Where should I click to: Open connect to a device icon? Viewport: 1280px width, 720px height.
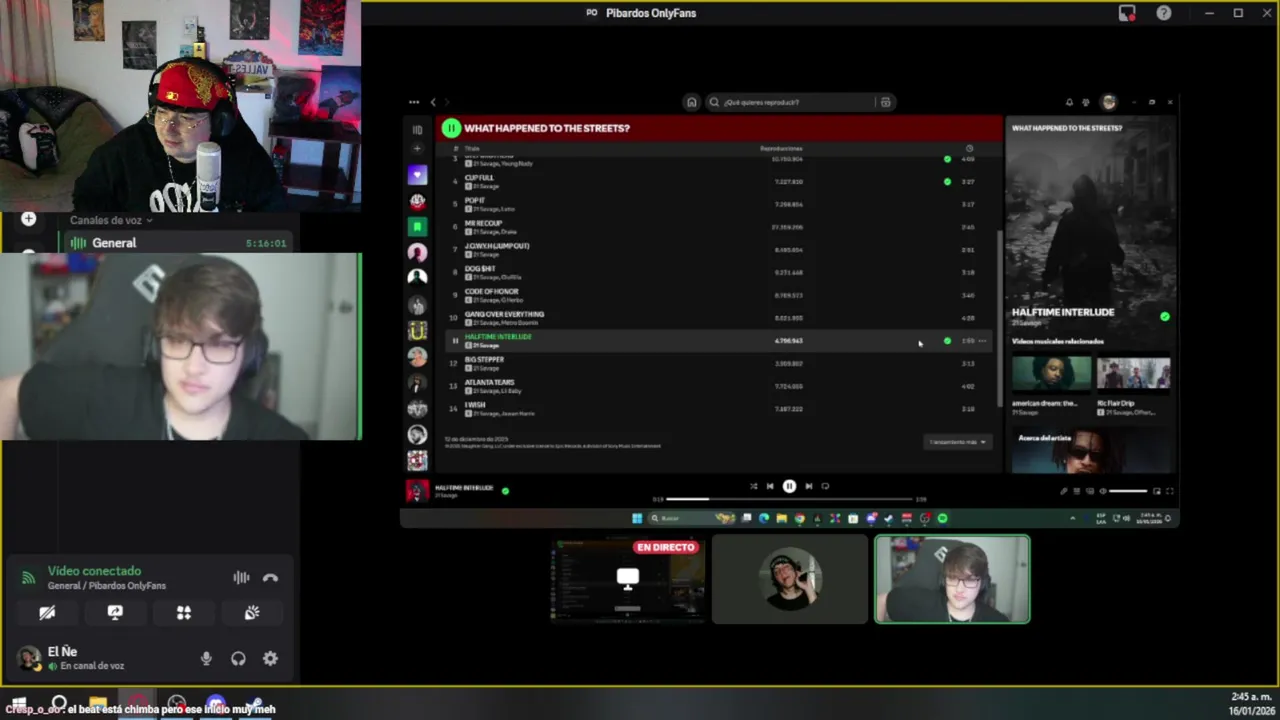[x=1090, y=491]
